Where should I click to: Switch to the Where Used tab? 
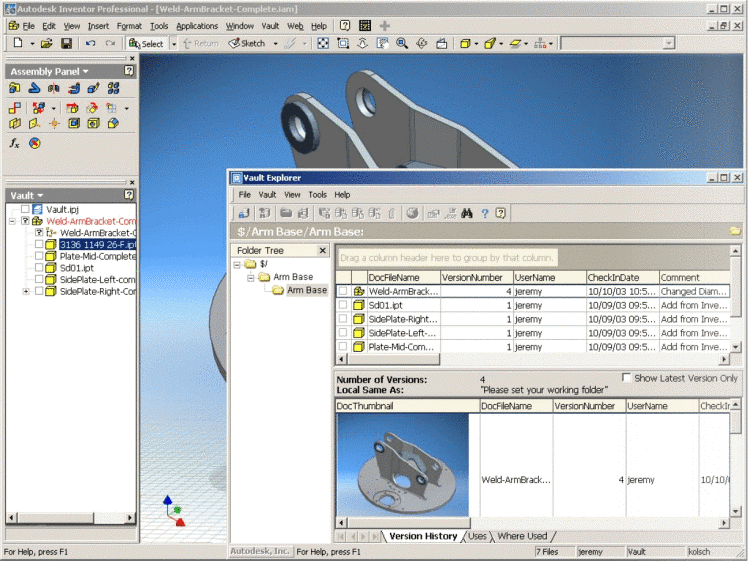coord(522,536)
